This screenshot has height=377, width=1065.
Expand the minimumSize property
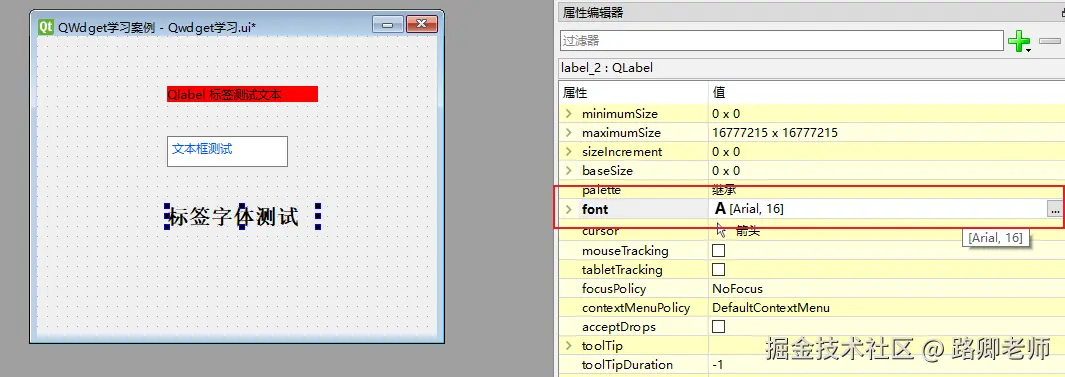click(x=569, y=113)
